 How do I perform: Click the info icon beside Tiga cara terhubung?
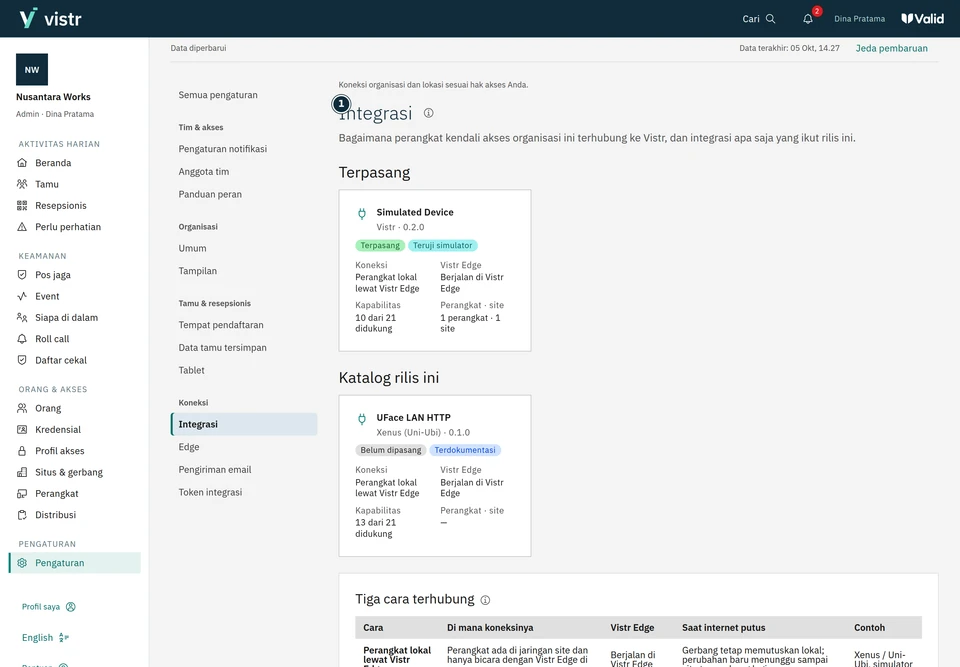click(486, 600)
